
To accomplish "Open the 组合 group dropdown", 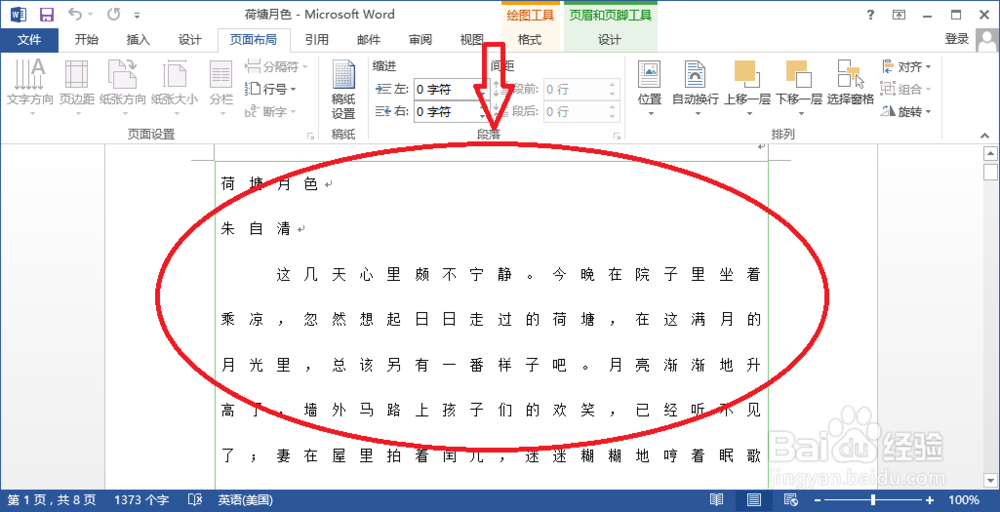I will point(906,89).
